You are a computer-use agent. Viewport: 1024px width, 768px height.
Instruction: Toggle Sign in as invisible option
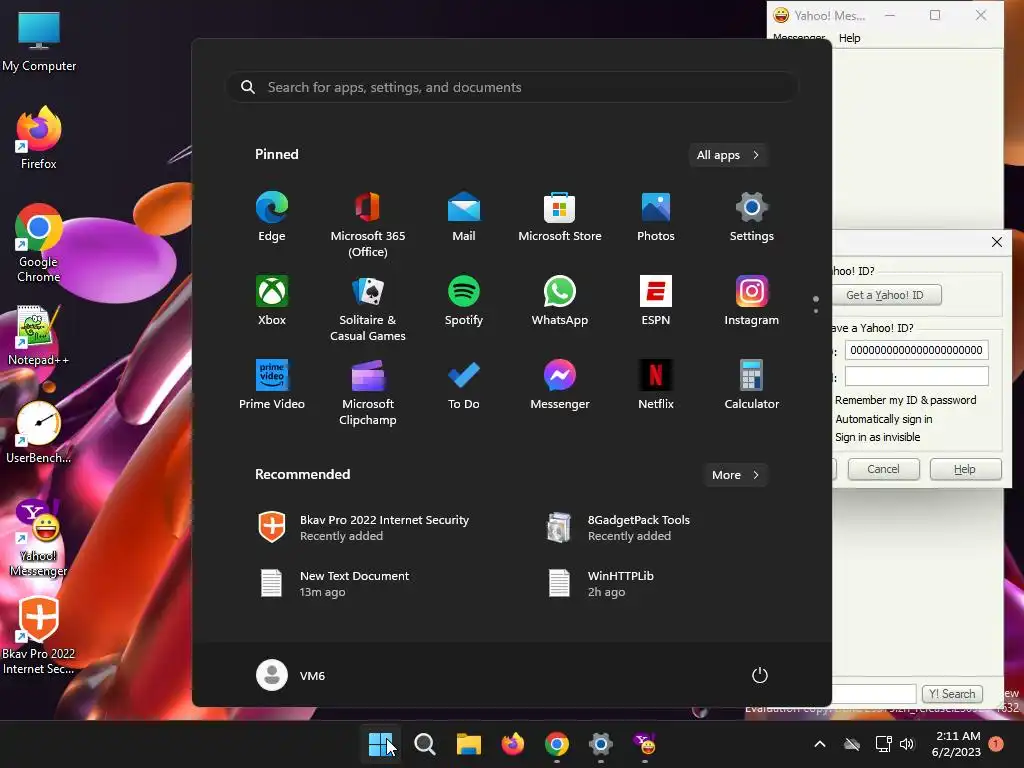coord(877,437)
